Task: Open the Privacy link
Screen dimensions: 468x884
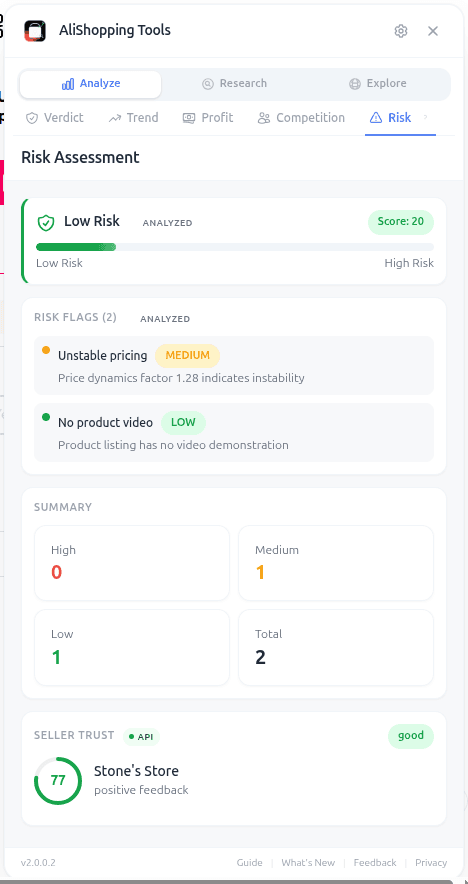Action: point(431,863)
